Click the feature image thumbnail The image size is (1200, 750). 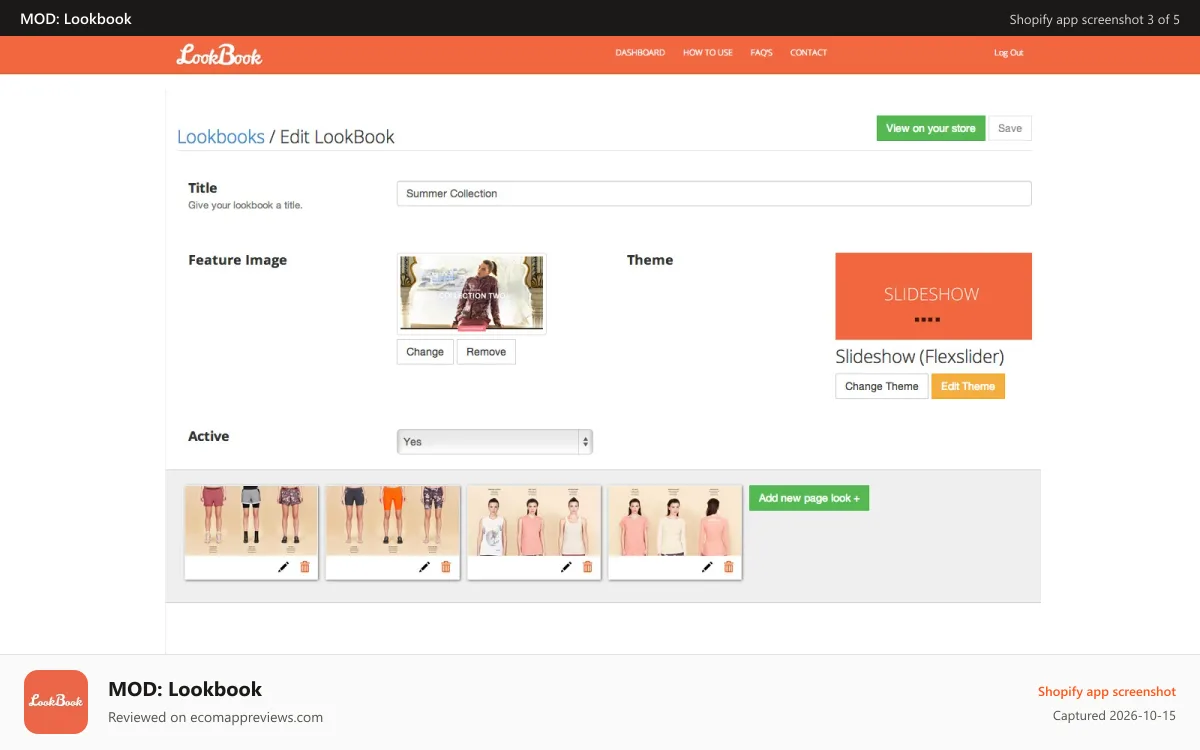tap(472, 293)
